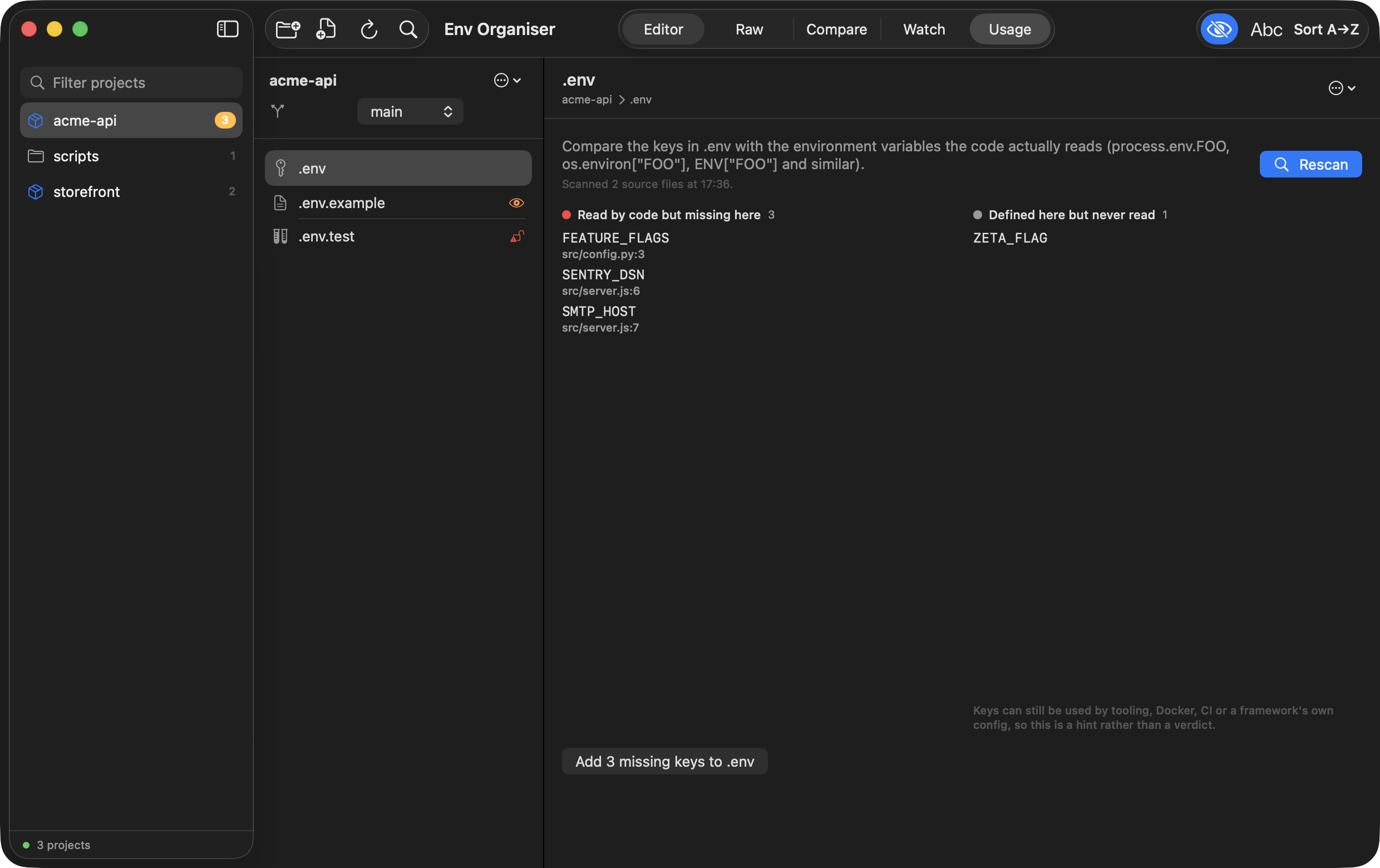Click the refresh toolbar icon

[368, 29]
